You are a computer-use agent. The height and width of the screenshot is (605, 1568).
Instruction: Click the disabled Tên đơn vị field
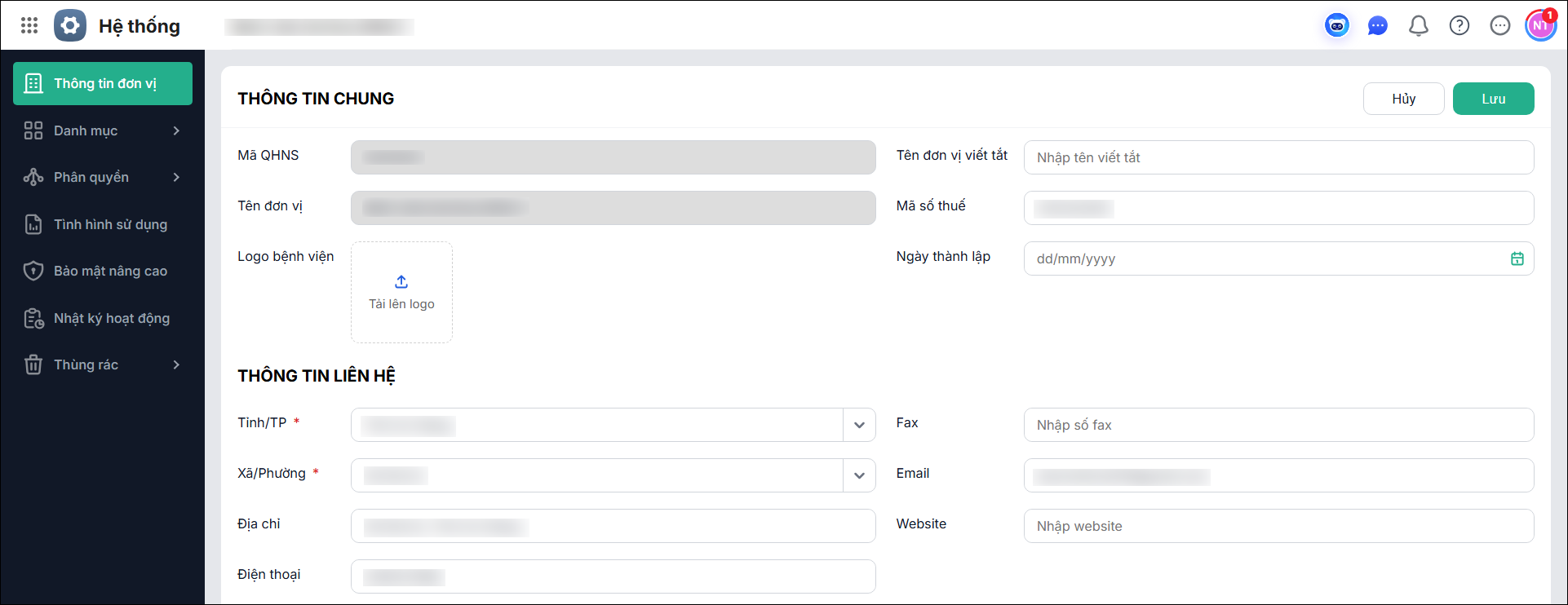[613, 208]
